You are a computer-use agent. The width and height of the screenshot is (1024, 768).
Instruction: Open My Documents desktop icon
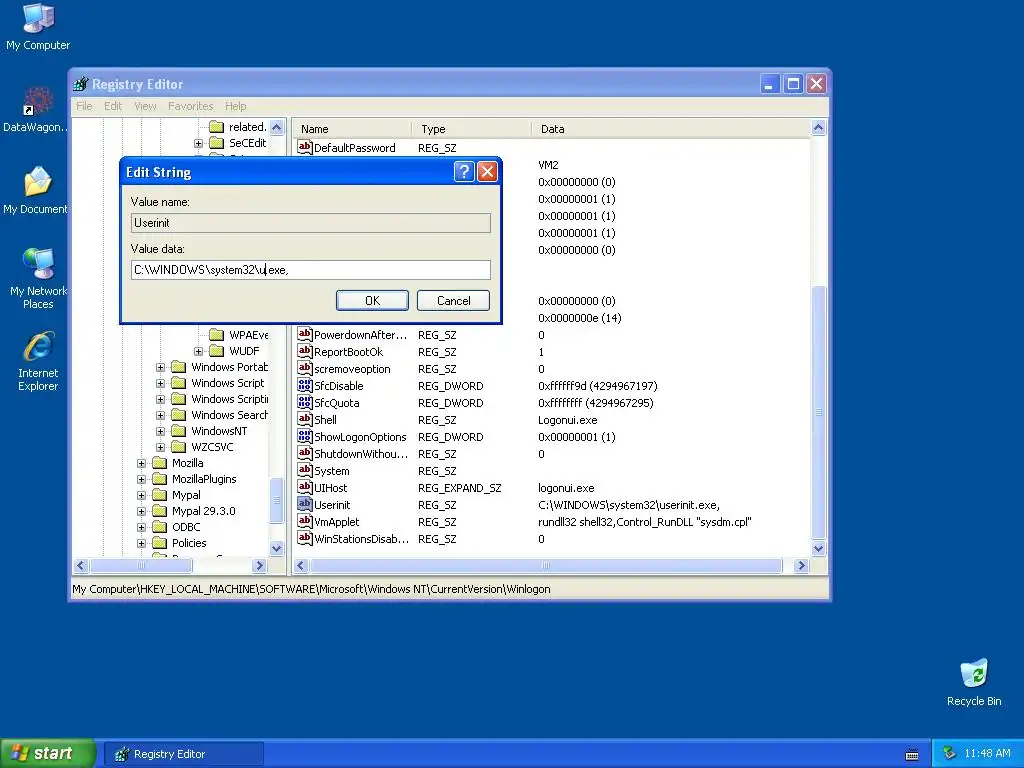(x=35, y=191)
